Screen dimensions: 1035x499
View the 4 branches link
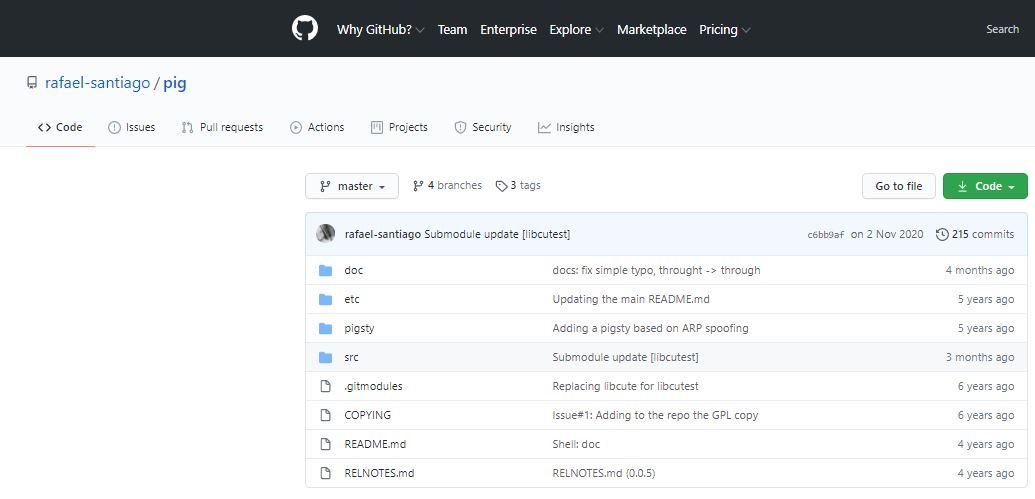(x=448, y=185)
